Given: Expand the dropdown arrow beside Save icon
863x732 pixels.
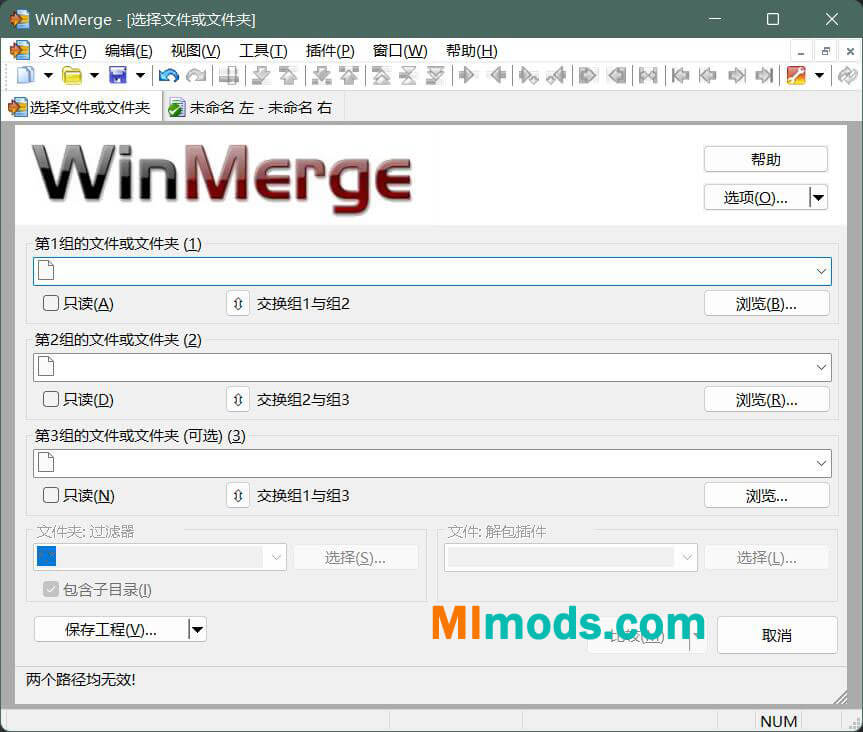Looking at the screenshot, I should 140,75.
